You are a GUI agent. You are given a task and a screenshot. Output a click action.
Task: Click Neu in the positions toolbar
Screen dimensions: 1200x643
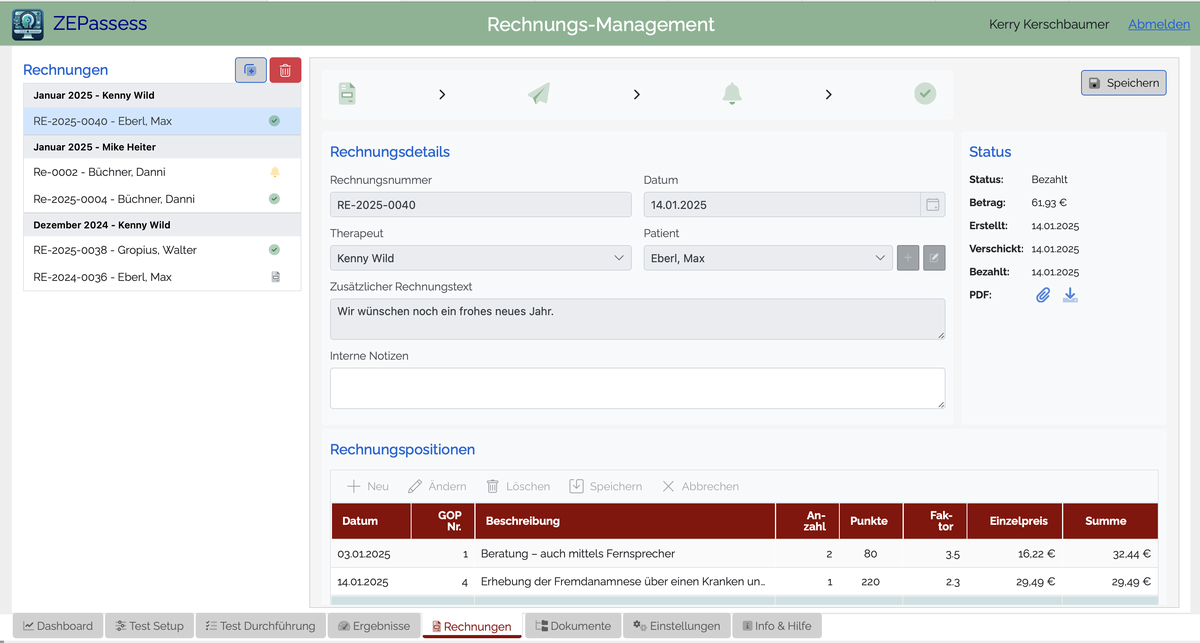[x=368, y=486]
